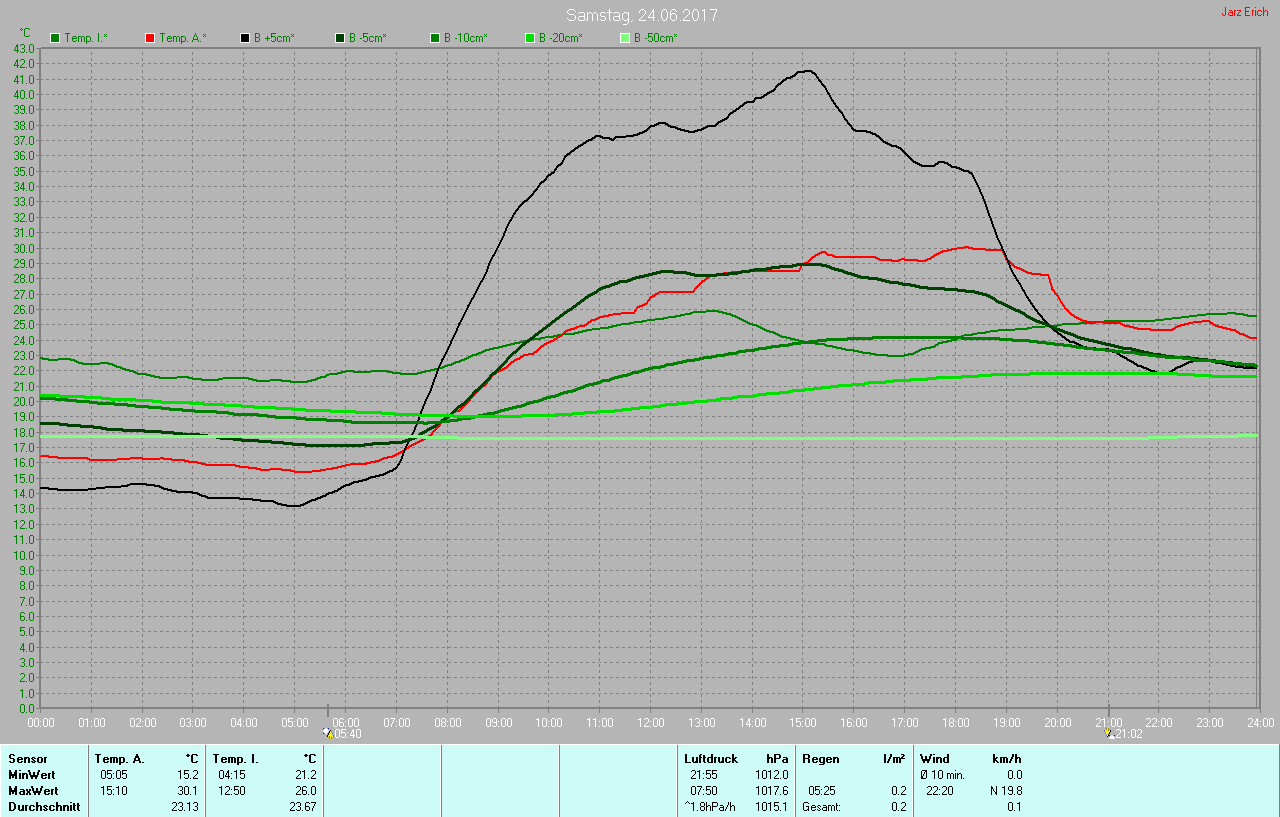Viewport: 1280px width, 817px height.
Task: Click the pressure average value "1015.1"
Action: click(x=772, y=807)
